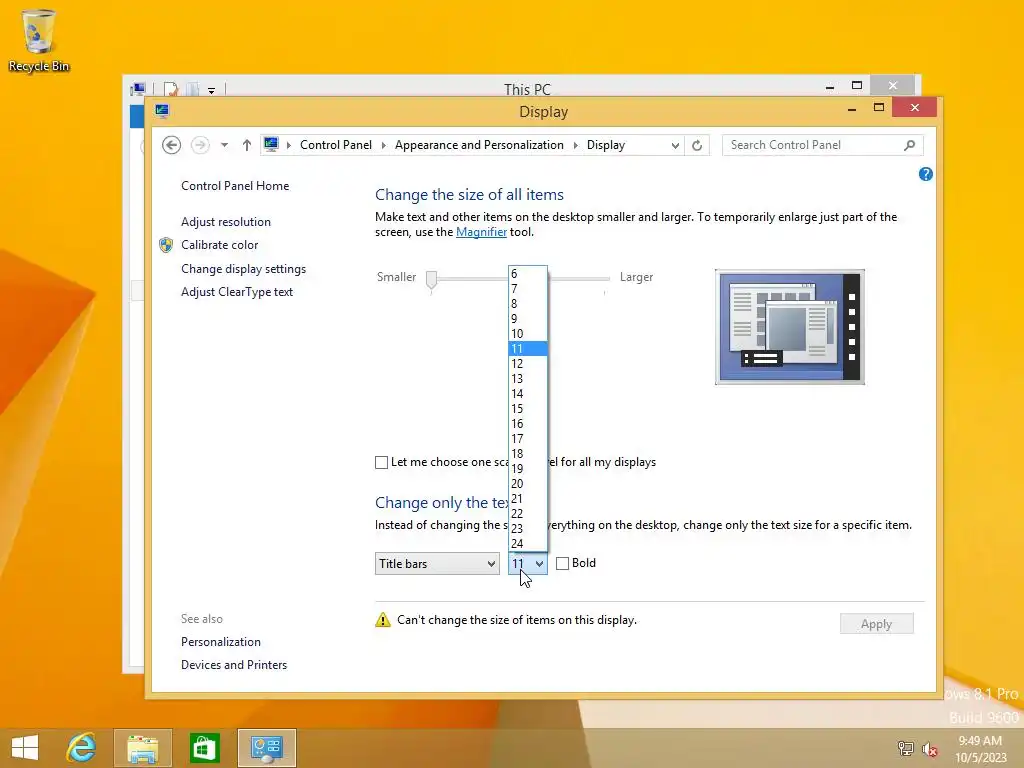The height and width of the screenshot is (768, 1024).
Task: Refresh the Display page
Action: point(697,145)
